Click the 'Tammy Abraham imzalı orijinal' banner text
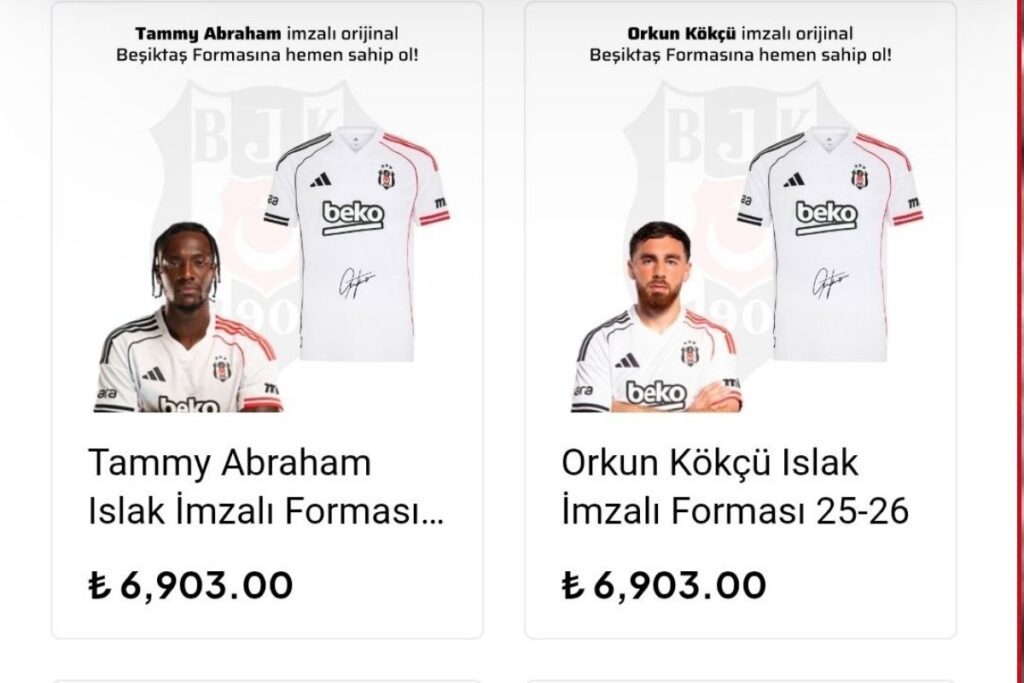The image size is (1024, 683). pyautogui.click(x=266, y=33)
